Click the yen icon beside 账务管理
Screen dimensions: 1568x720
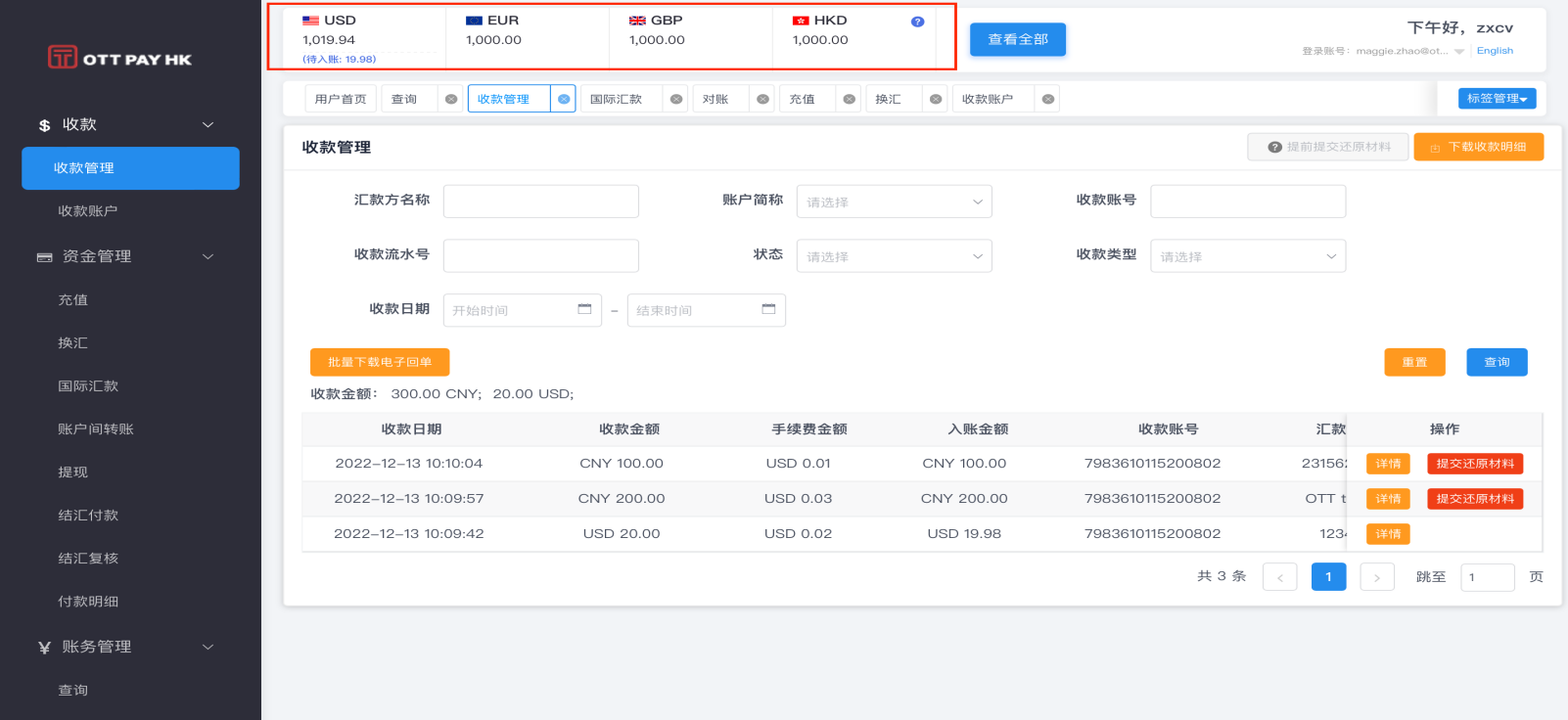click(44, 648)
